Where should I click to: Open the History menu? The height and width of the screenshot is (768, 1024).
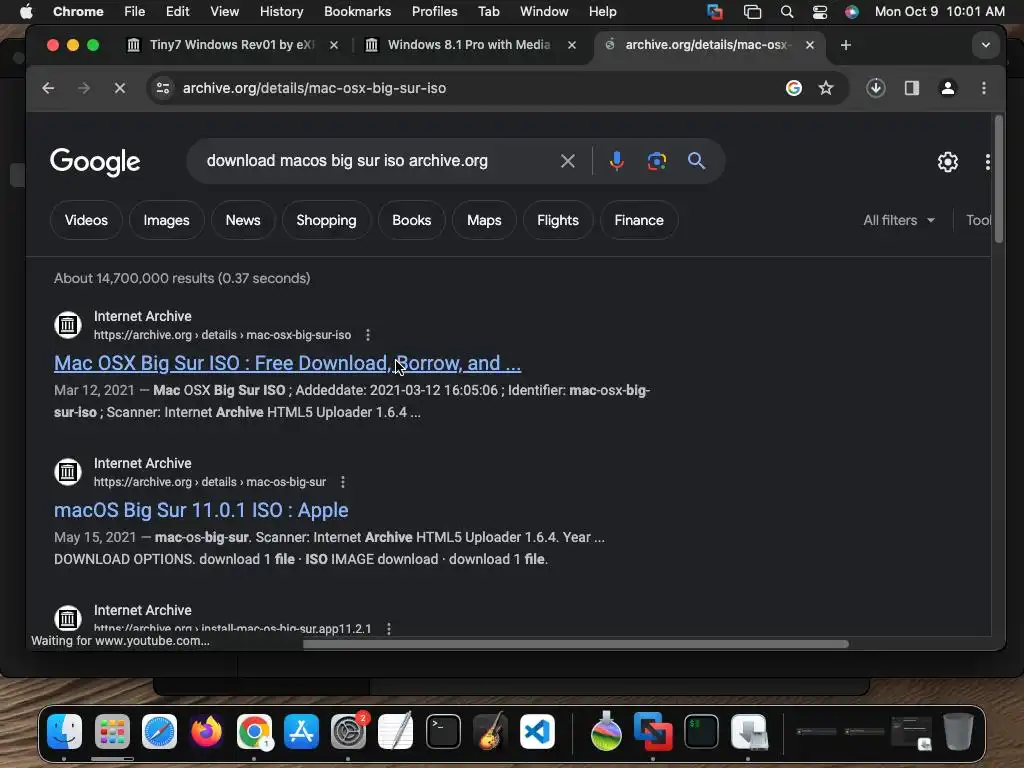tap(281, 12)
